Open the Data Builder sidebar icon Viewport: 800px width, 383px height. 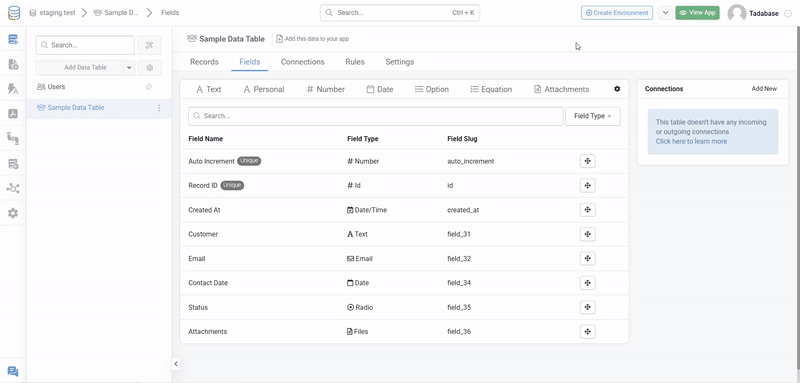[x=13, y=39]
